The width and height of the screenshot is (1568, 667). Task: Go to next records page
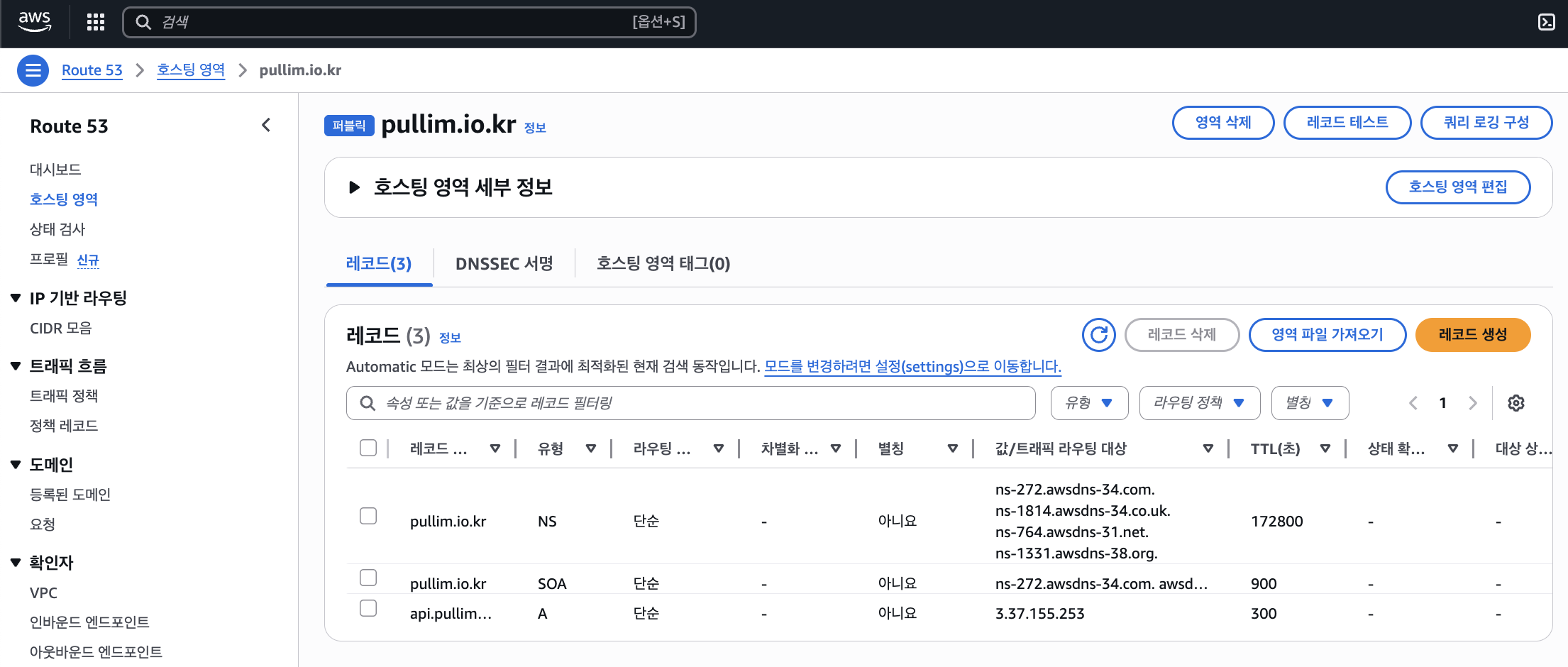point(1473,403)
